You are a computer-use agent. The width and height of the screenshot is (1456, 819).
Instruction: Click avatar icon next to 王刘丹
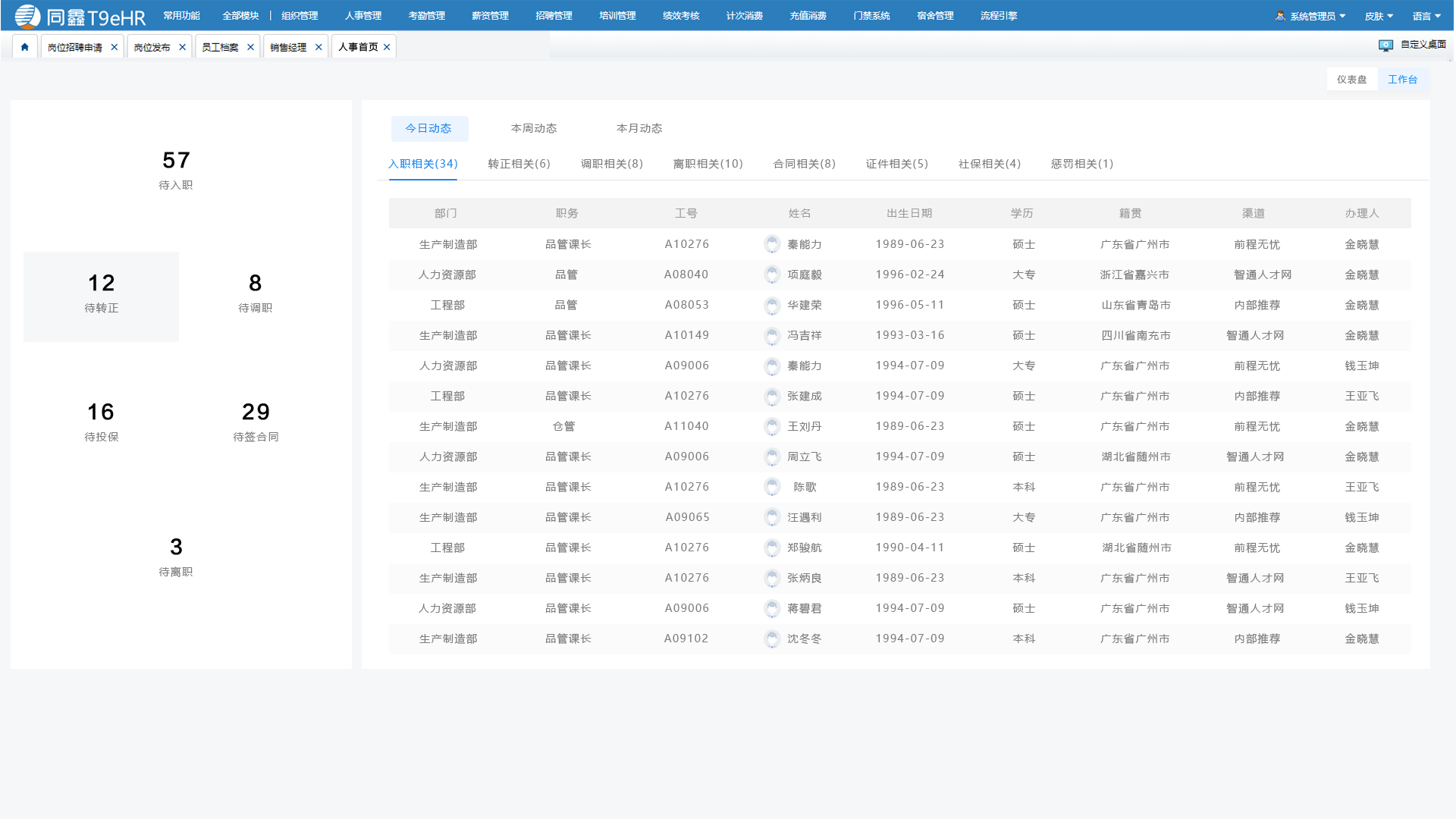(x=772, y=426)
